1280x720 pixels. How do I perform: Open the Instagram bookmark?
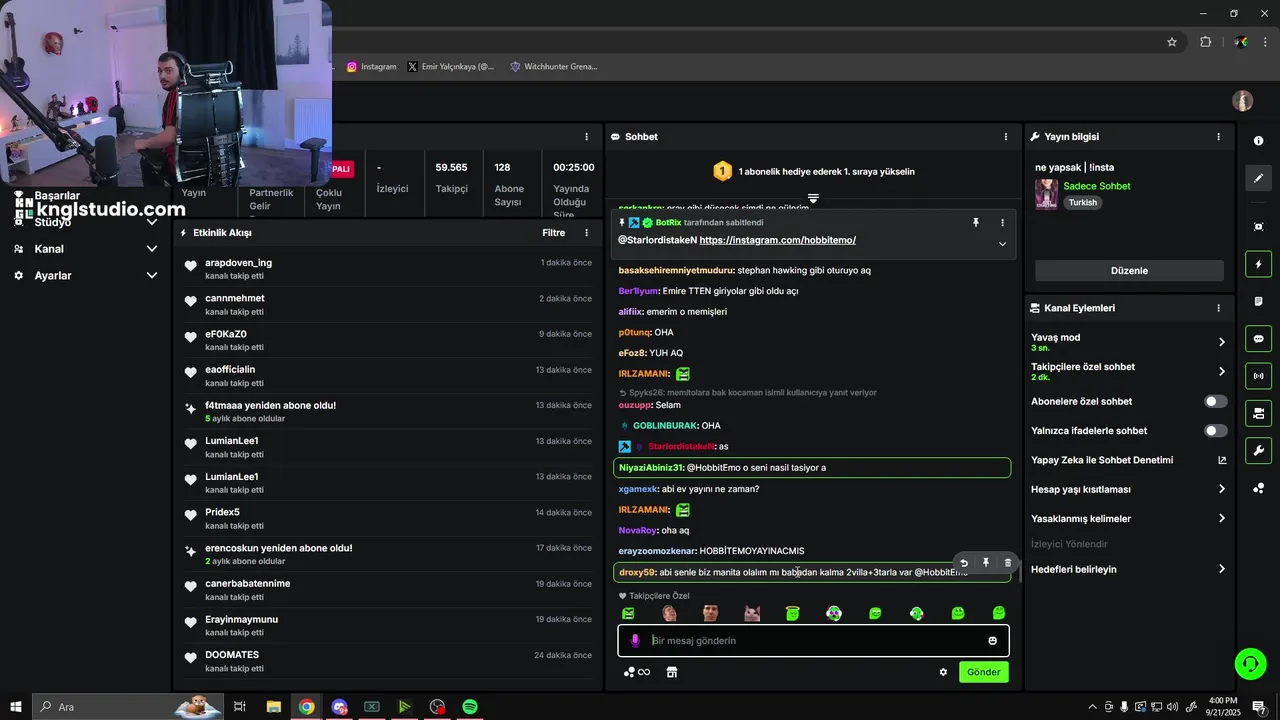tap(372, 67)
